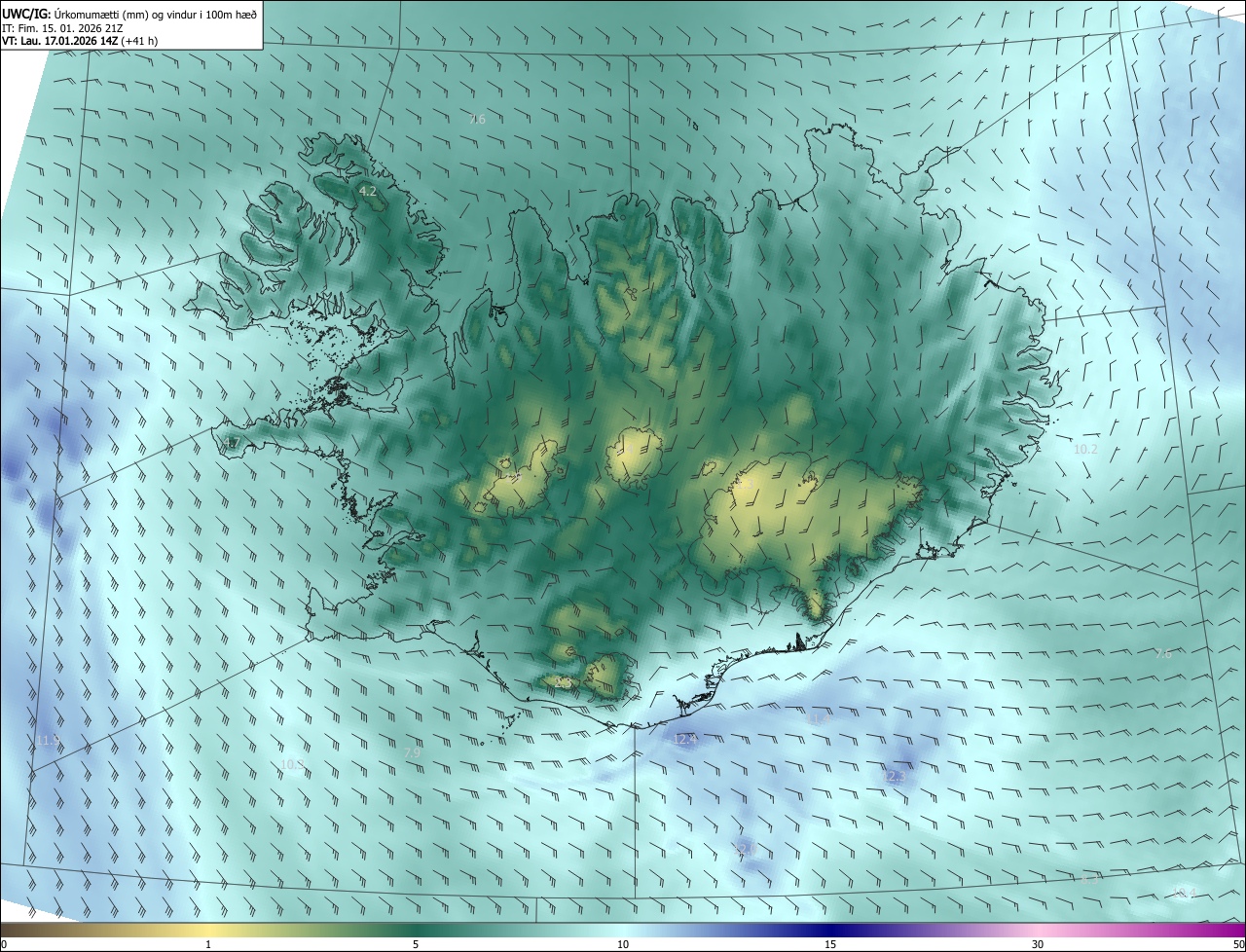The height and width of the screenshot is (952, 1246).
Task: Select the 7.9 value label southwest of Iceland
Action: (x=412, y=753)
